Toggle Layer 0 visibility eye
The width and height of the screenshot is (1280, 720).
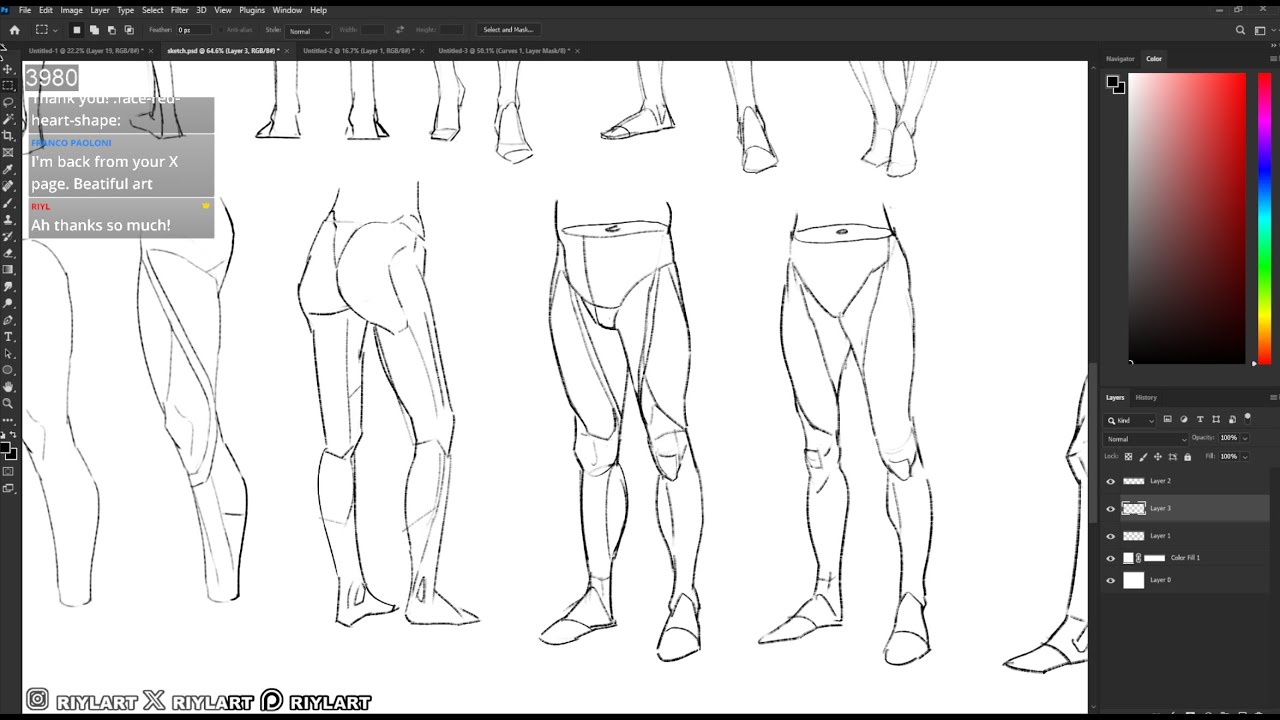tap(1110, 580)
